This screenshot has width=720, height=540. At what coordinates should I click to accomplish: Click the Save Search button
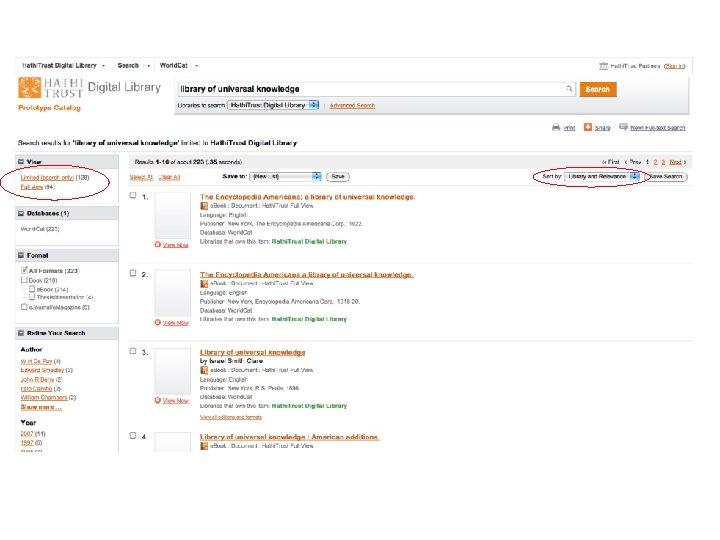(666, 176)
